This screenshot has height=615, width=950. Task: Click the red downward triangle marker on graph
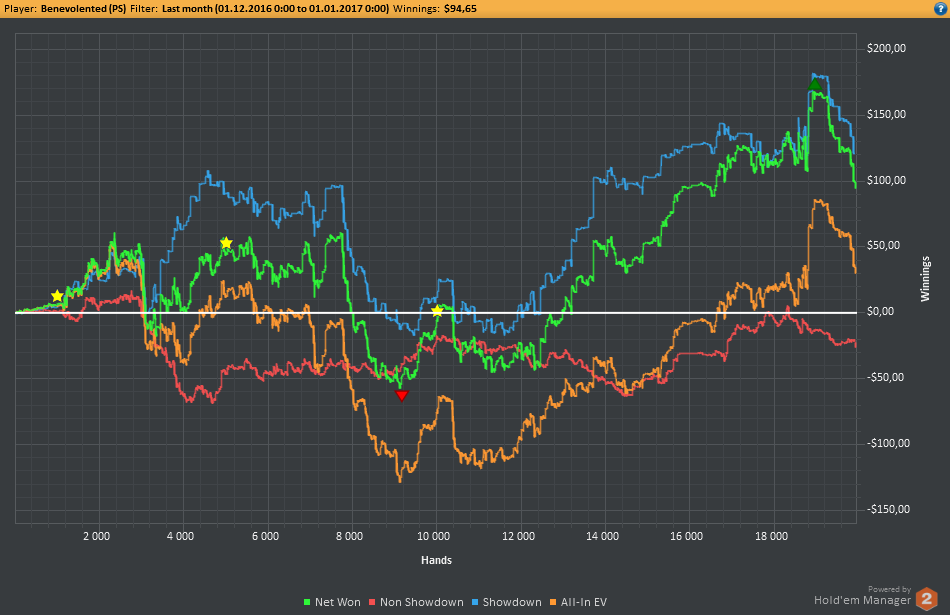click(402, 396)
